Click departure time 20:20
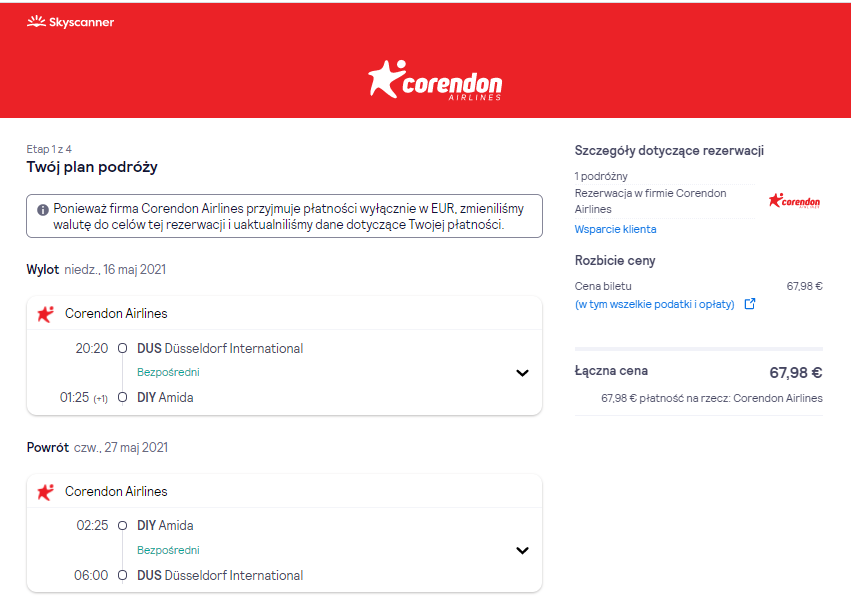The width and height of the screenshot is (851, 602). (x=92, y=348)
